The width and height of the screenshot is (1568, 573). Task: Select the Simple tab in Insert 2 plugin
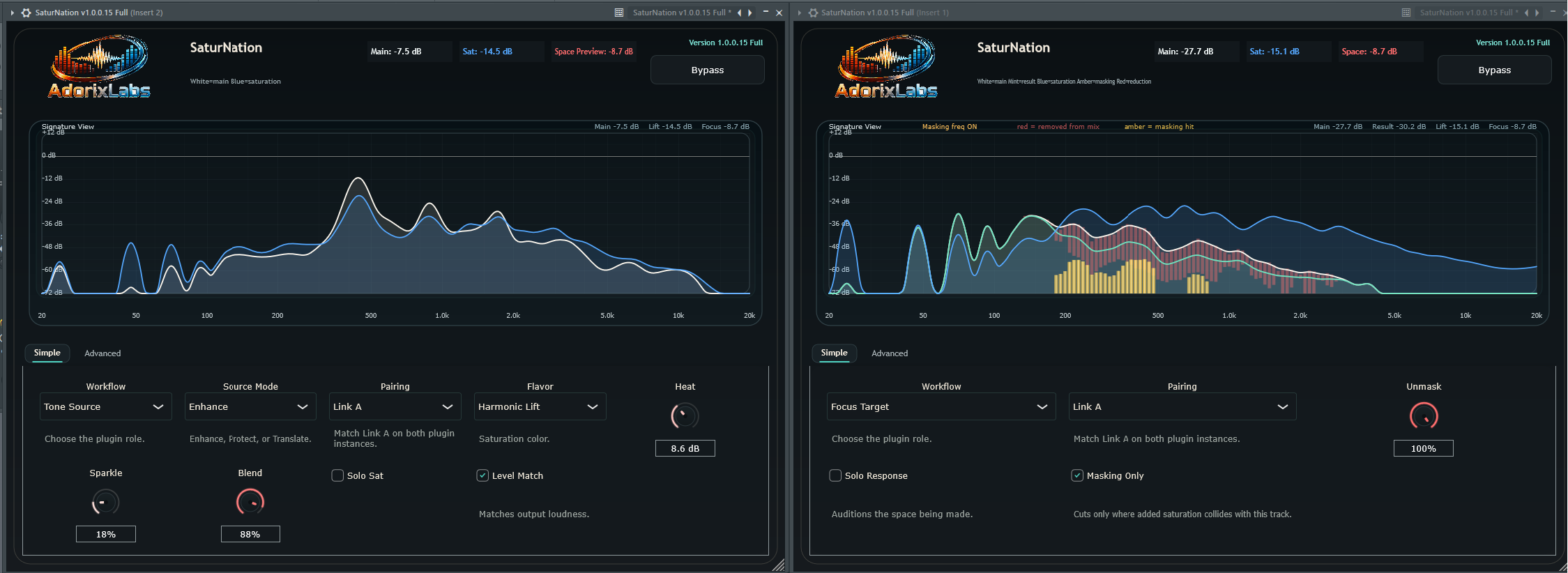coord(47,353)
